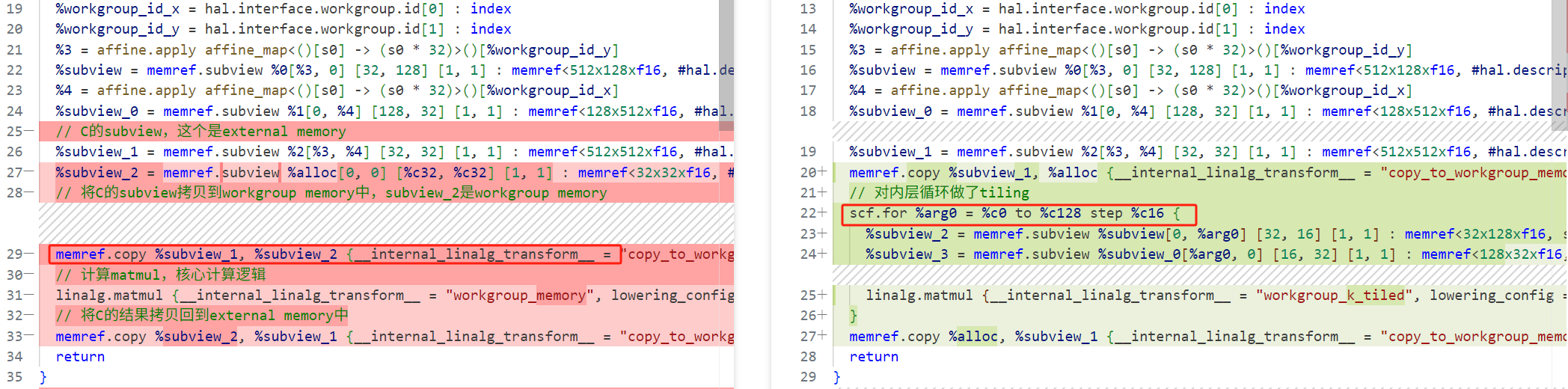
Task: Select line number 19 in left pane
Action: pos(14,9)
